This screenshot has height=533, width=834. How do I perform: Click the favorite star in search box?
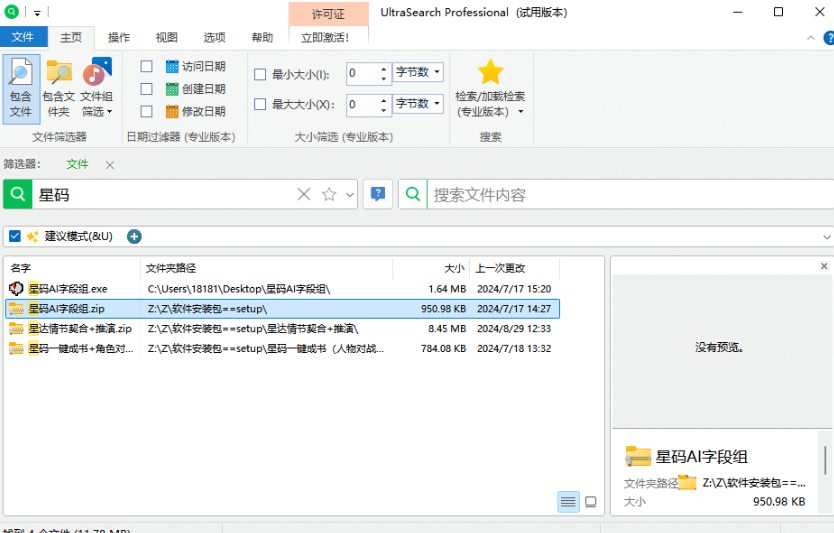pyautogui.click(x=329, y=195)
